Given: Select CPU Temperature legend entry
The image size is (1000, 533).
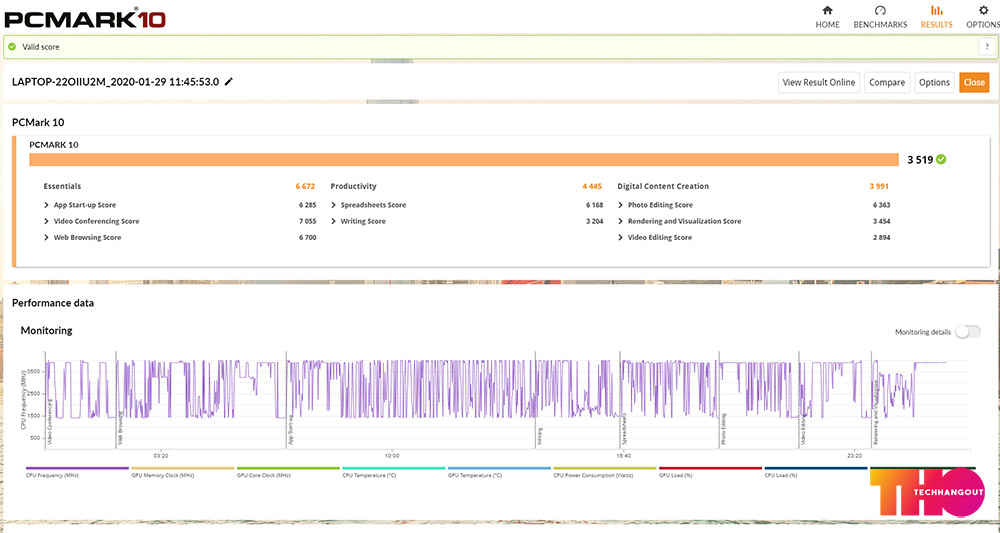Looking at the screenshot, I should pyautogui.click(x=393, y=472).
